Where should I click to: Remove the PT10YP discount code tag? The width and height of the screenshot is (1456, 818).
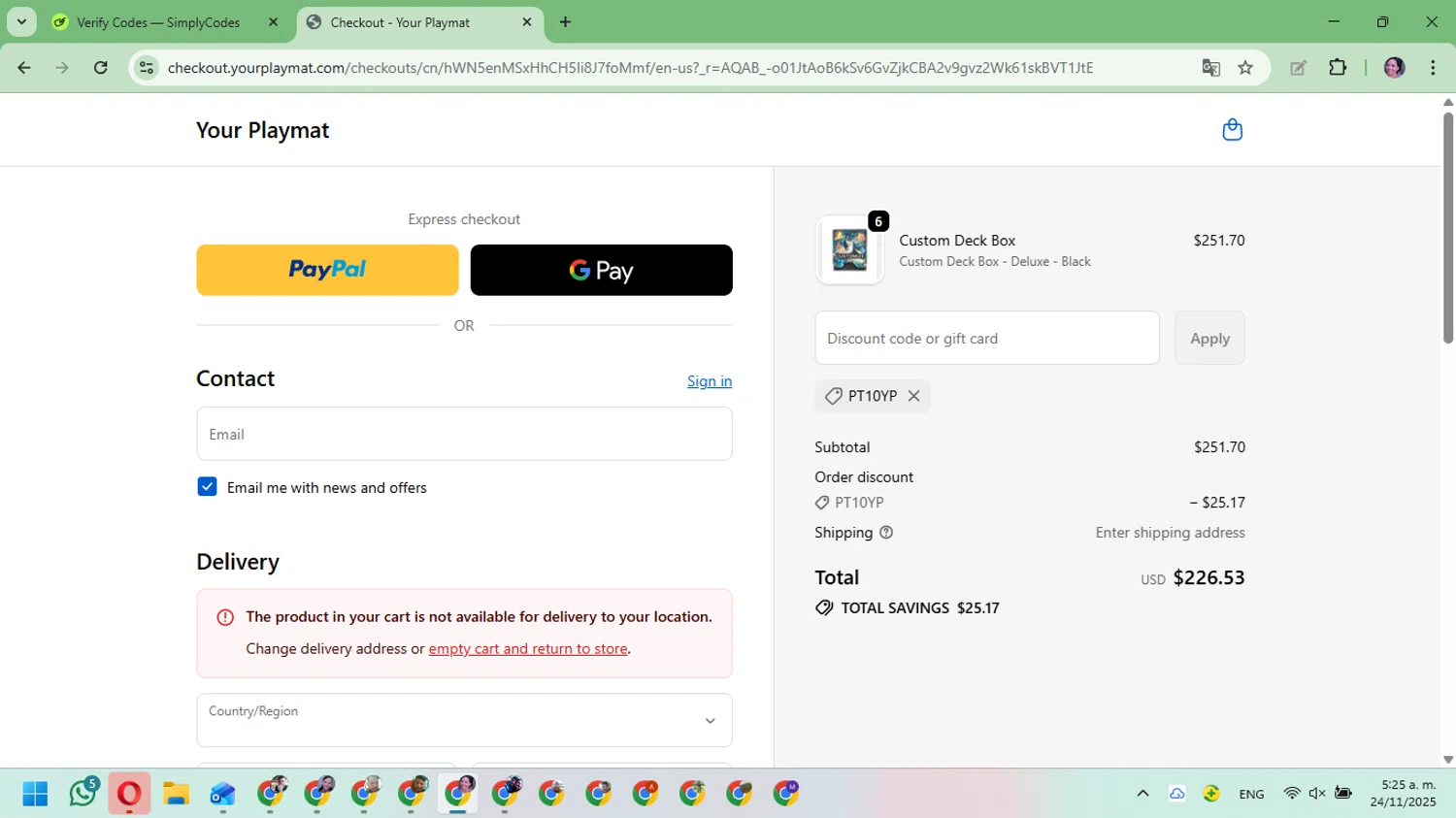click(913, 396)
